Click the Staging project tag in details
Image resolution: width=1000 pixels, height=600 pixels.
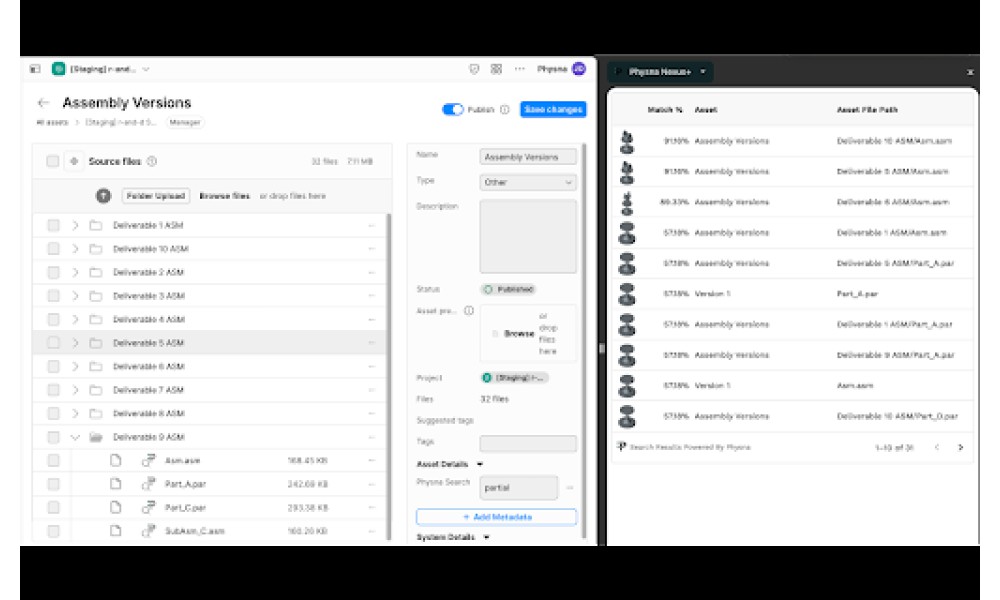514,377
